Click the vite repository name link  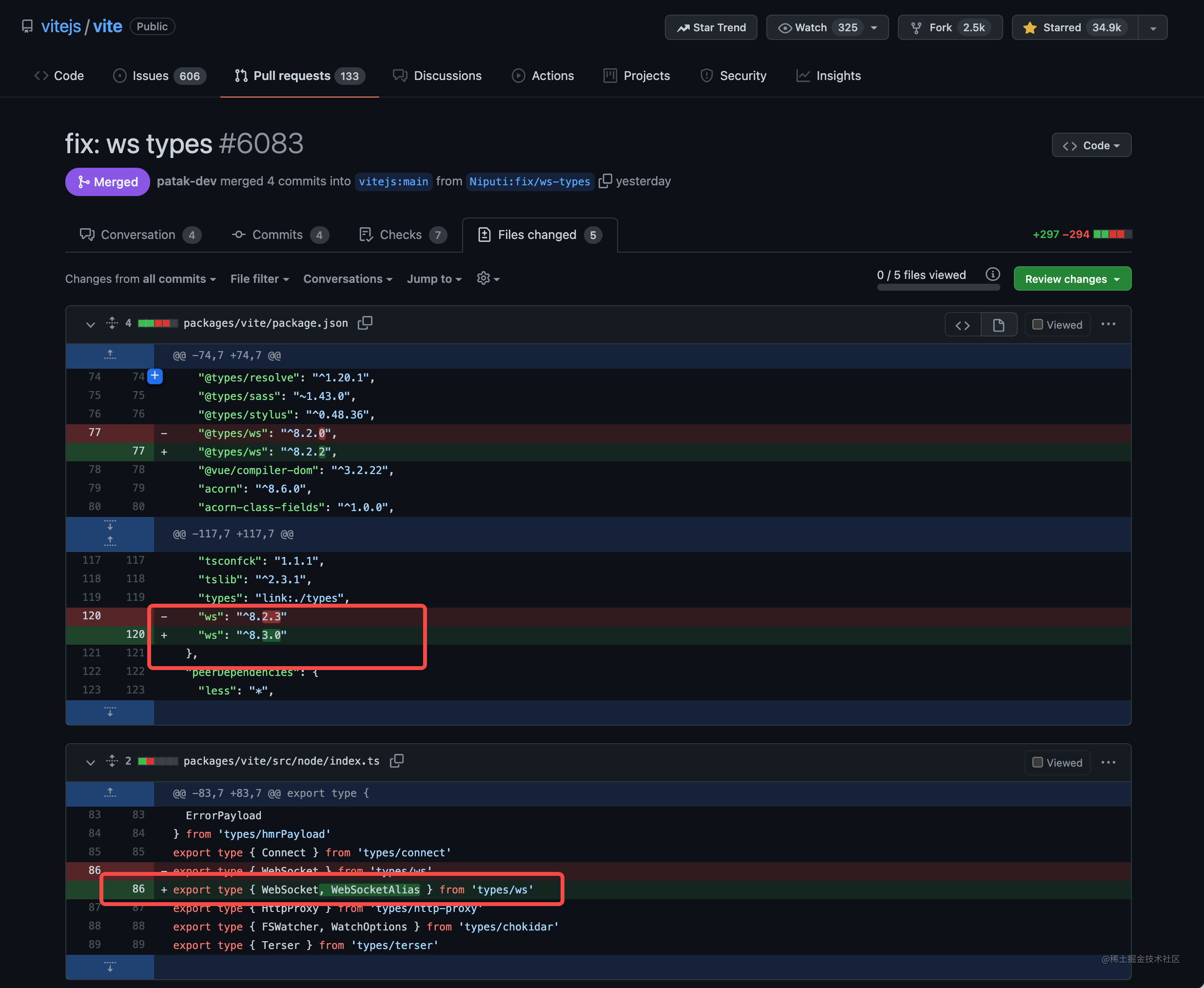[108, 26]
